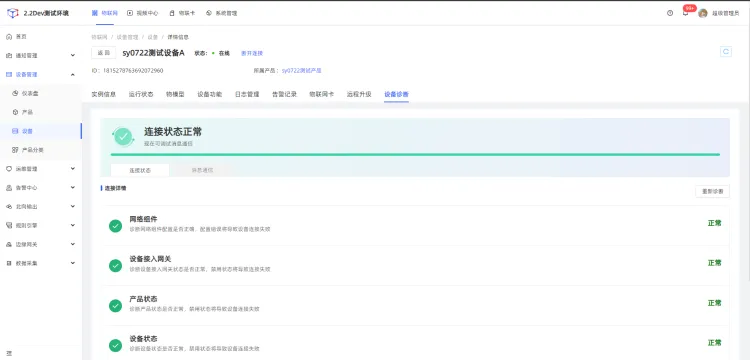
Task: Click the 连接详情 section heading
Action: [115, 188]
